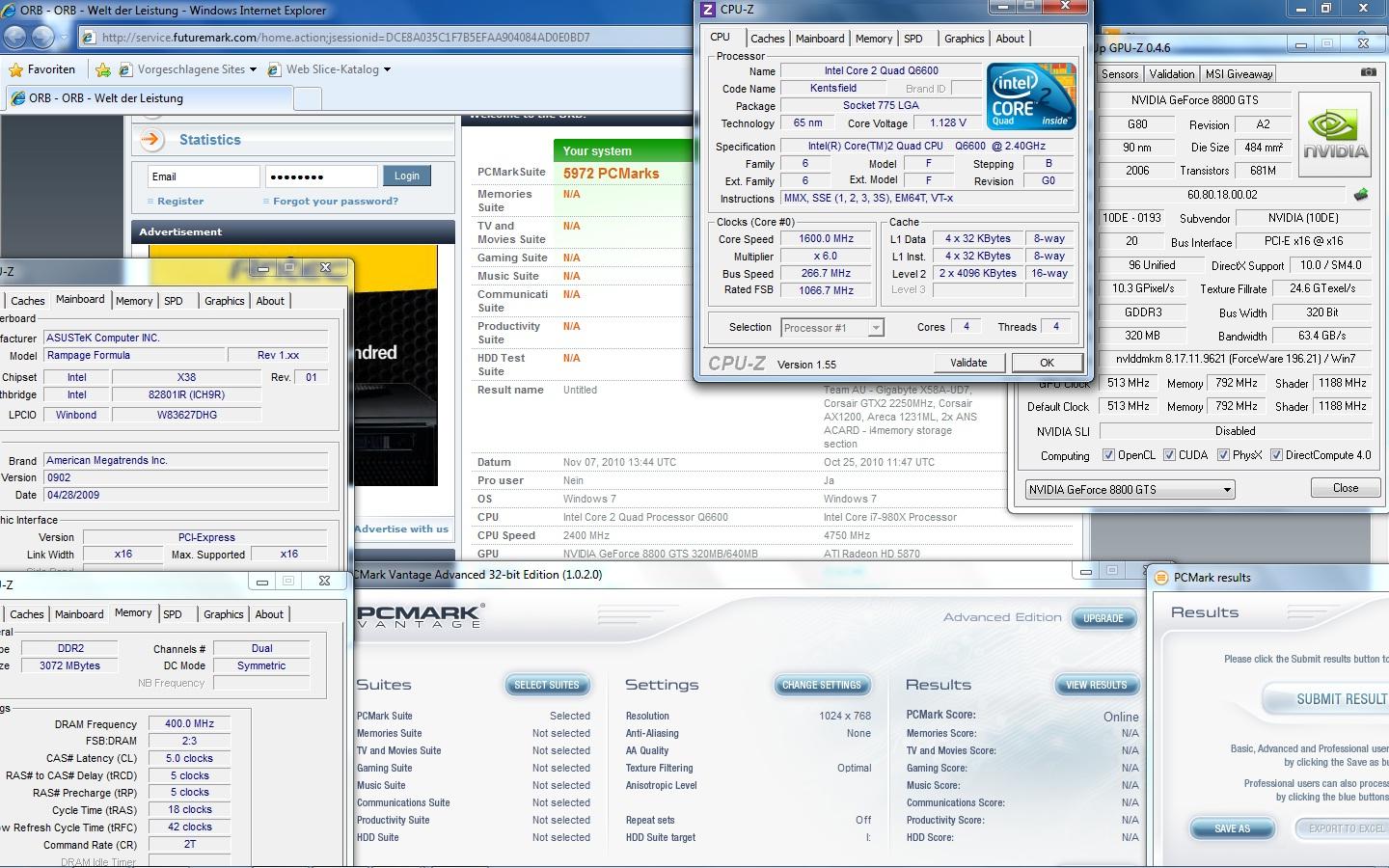Click the 400.0 MHz DRAM Frequency value
Image resolution: width=1389 pixels, height=868 pixels.
tap(189, 723)
